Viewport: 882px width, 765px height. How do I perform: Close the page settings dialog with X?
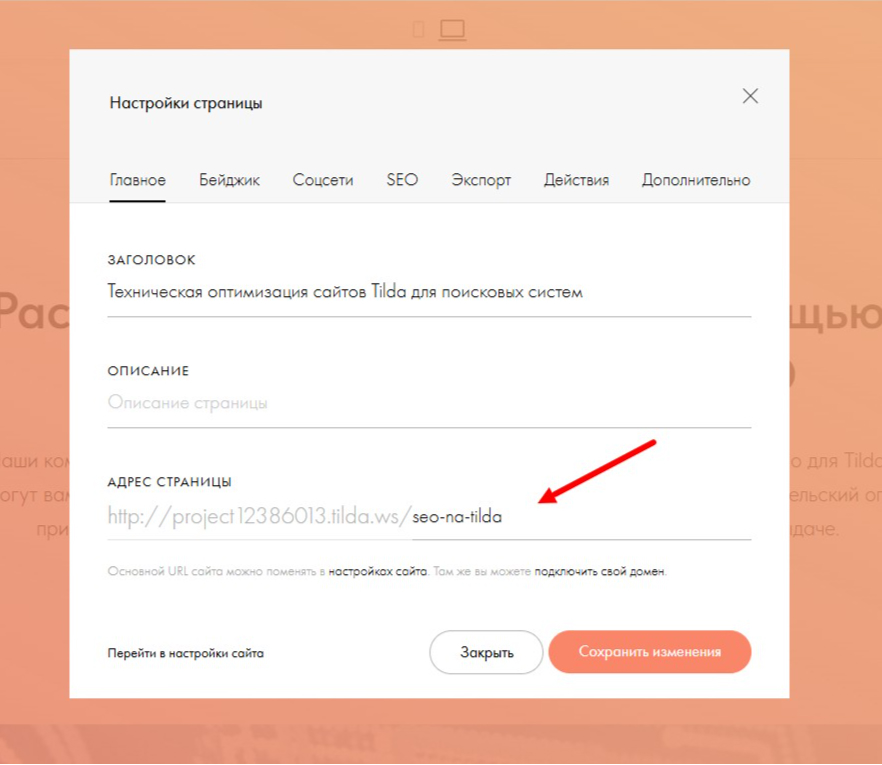(x=750, y=96)
